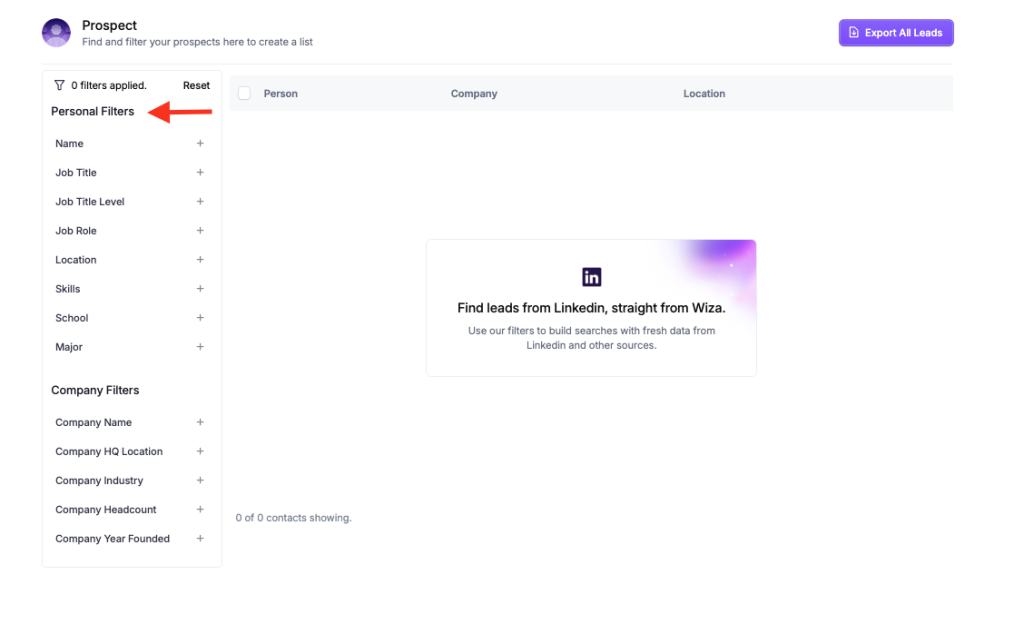Reset all applied filters
1024x634 pixels.
[x=196, y=86]
